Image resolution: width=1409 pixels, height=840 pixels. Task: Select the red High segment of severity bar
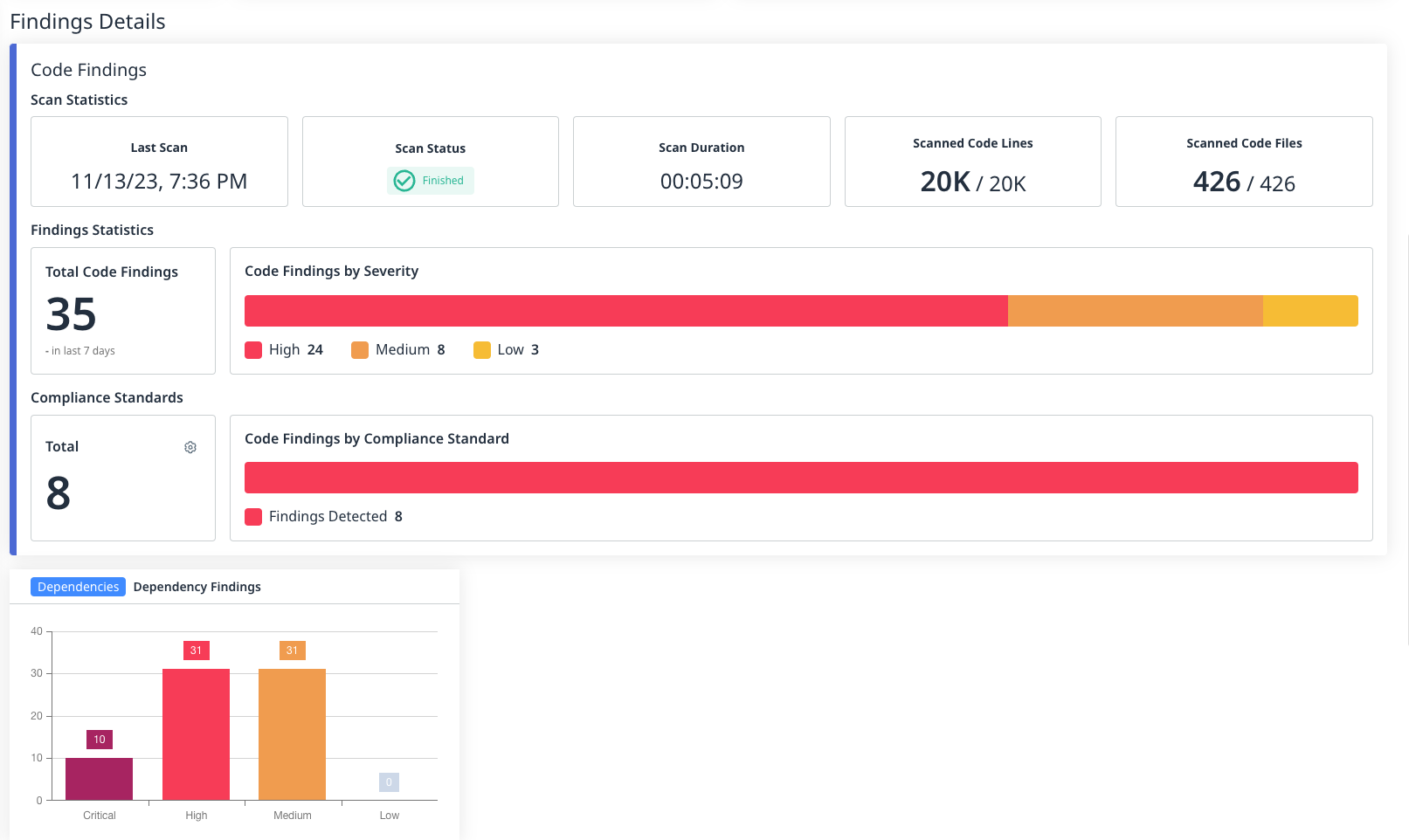click(x=625, y=311)
